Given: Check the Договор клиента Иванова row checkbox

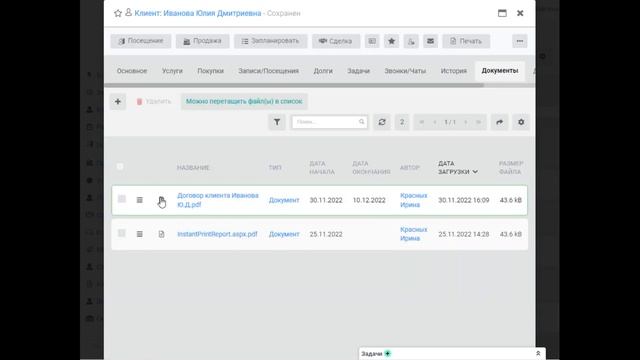Looking at the screenshot, I should pos(122,199).
